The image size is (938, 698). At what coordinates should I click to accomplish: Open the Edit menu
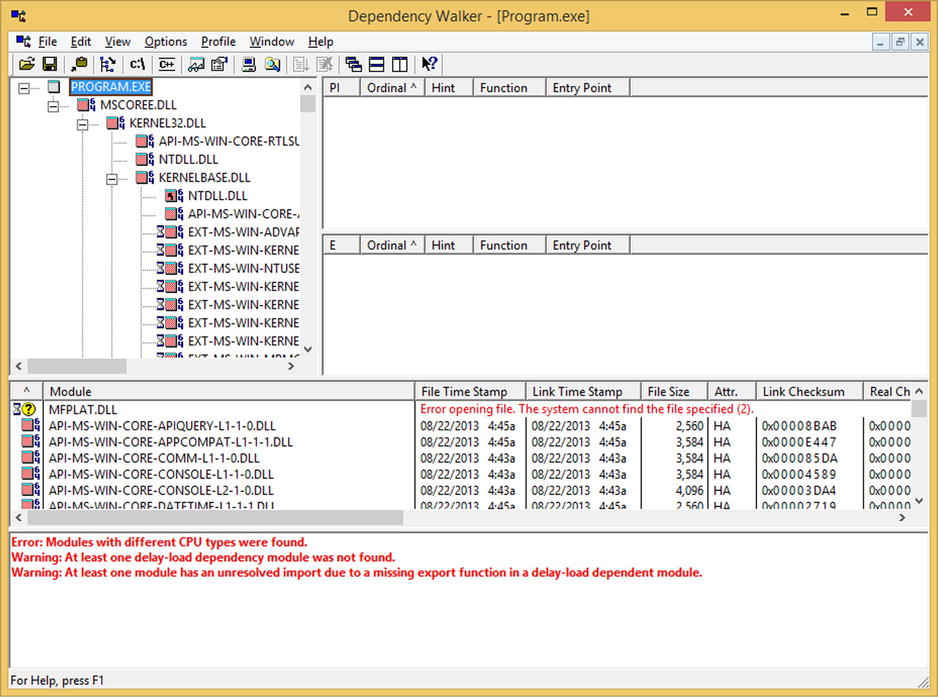pos(81,41)
